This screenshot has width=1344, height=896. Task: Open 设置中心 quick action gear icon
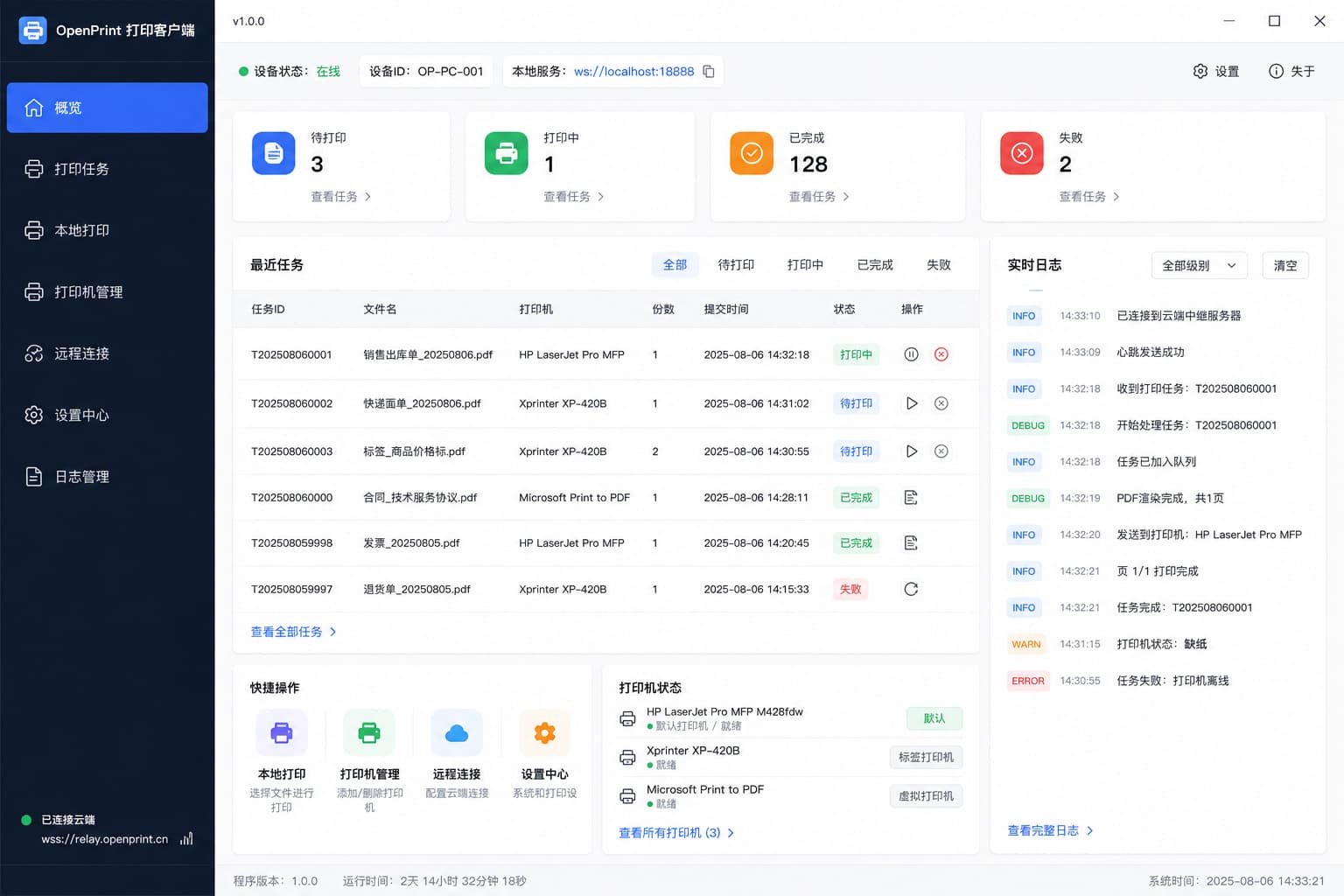[544, 732]
